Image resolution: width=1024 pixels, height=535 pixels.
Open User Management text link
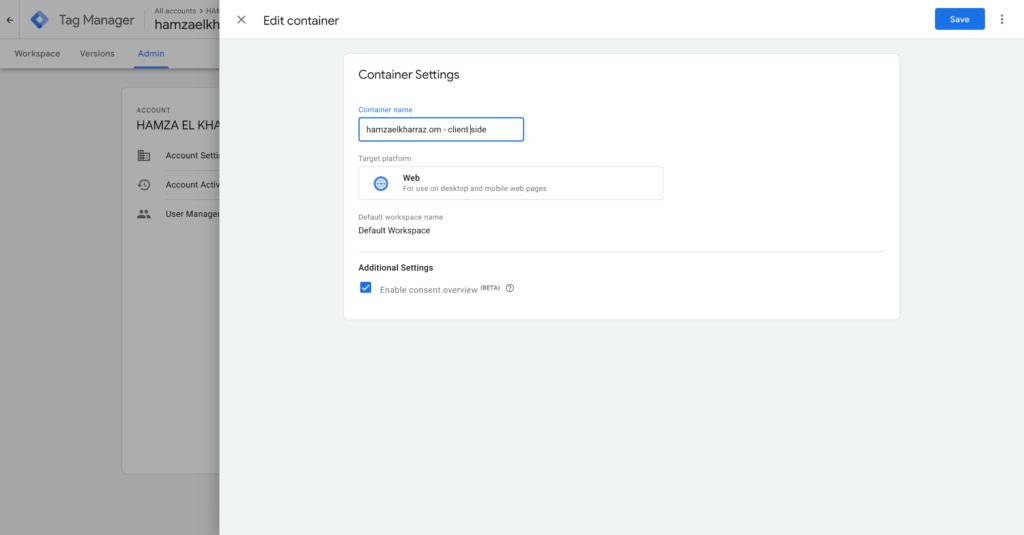point(192,214)
